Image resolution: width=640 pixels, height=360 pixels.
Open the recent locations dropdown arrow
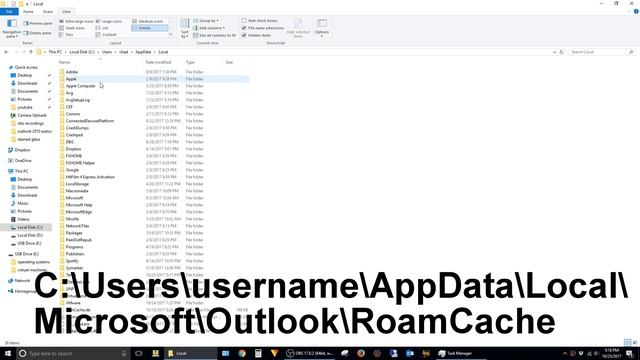(24, 52)
